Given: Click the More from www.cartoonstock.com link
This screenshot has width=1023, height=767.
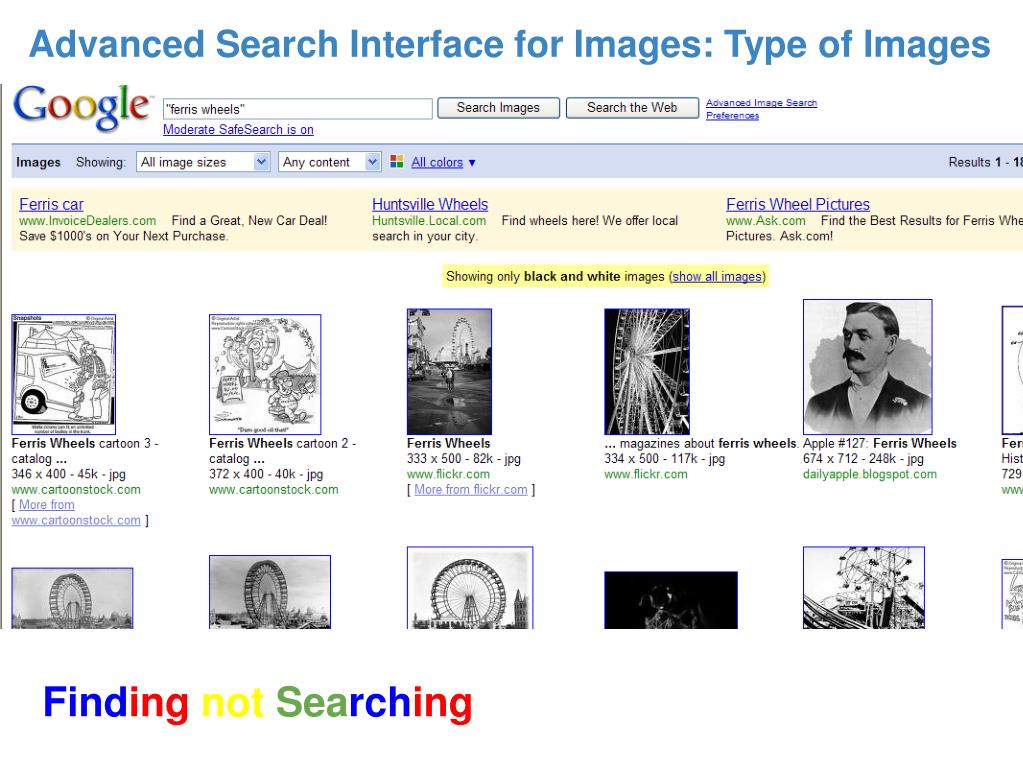Looking at the screenshot, I should pyautogui.click(x=76, y=513).
